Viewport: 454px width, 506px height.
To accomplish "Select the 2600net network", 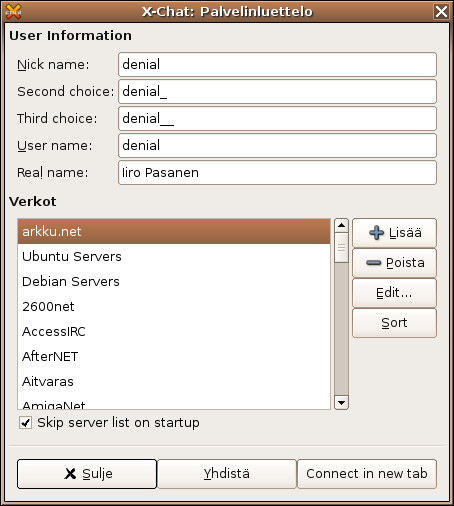I will [x=174, y=306].
